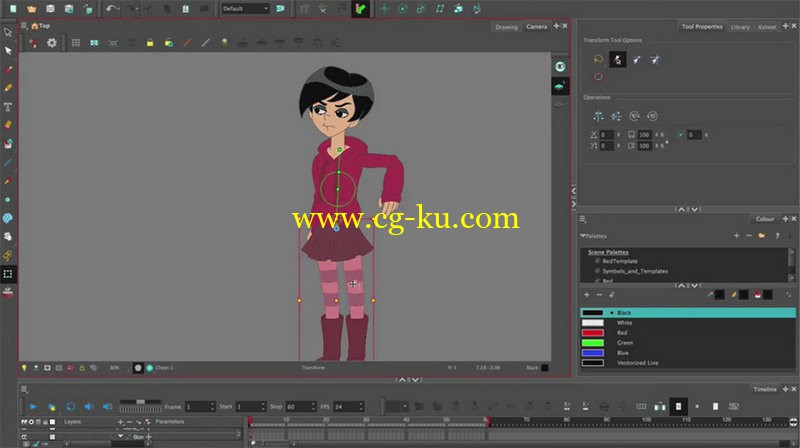Select the Transform tool arrow

8,32
